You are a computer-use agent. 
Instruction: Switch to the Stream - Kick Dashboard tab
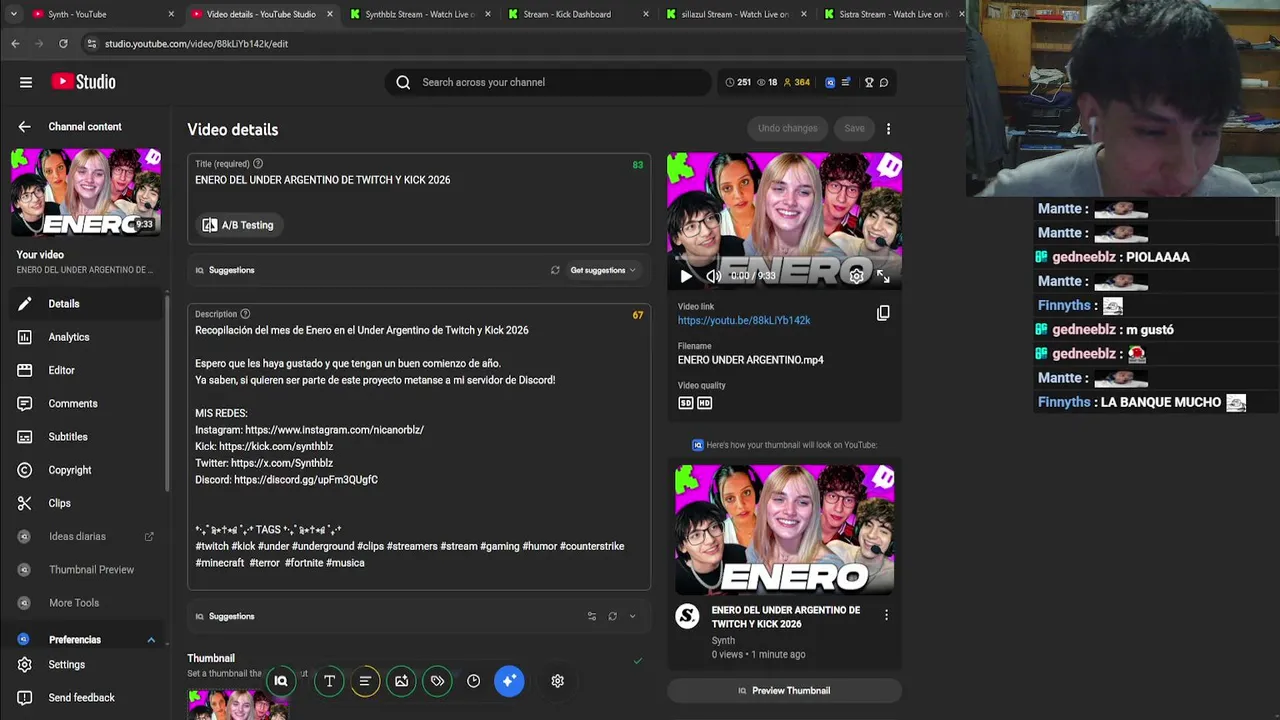click(578, 14)
